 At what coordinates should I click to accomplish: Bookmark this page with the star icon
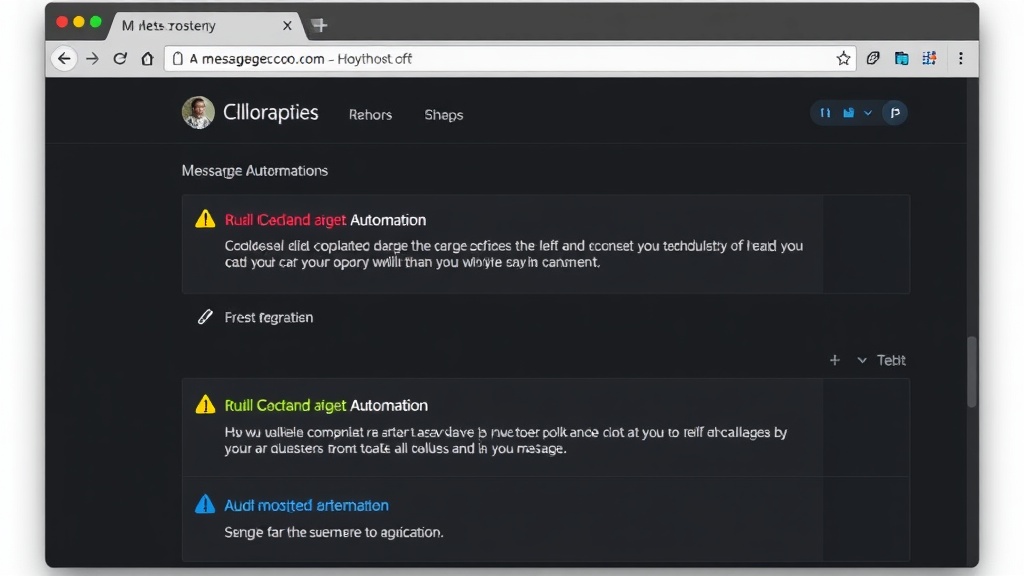(x=843, y=59)
